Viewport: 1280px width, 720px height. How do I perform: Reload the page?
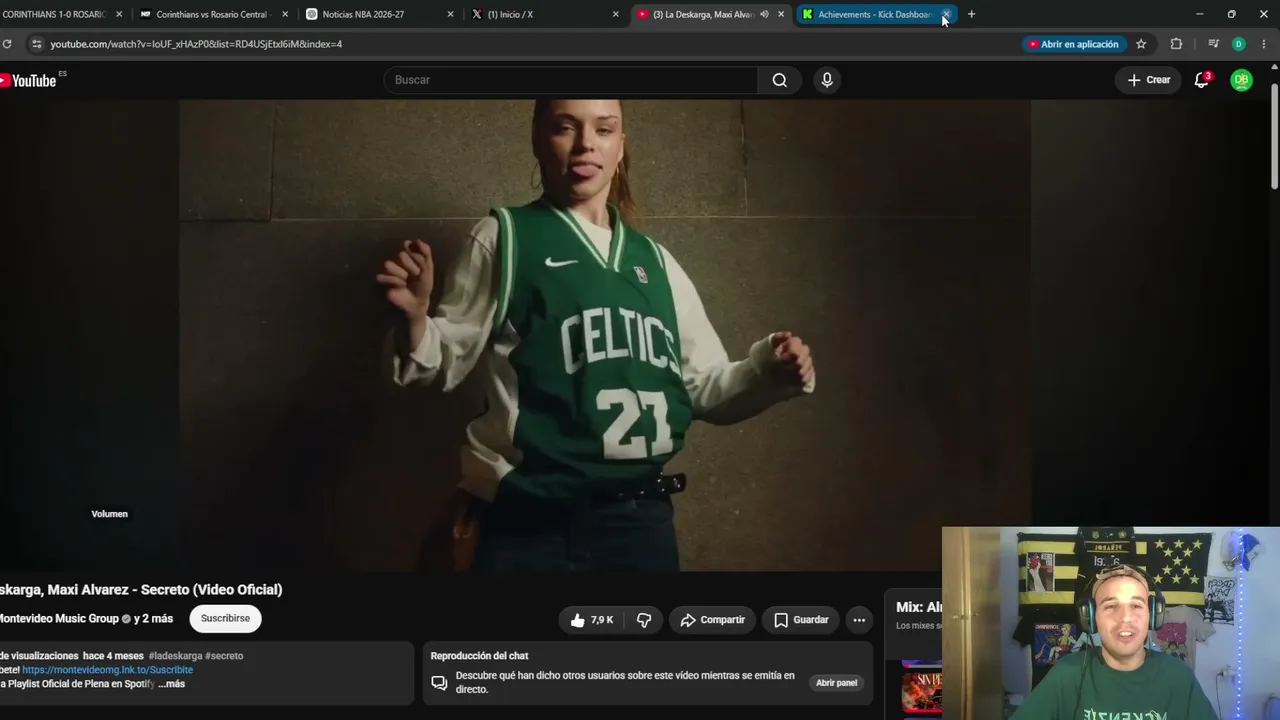click(x=7, y=44)
